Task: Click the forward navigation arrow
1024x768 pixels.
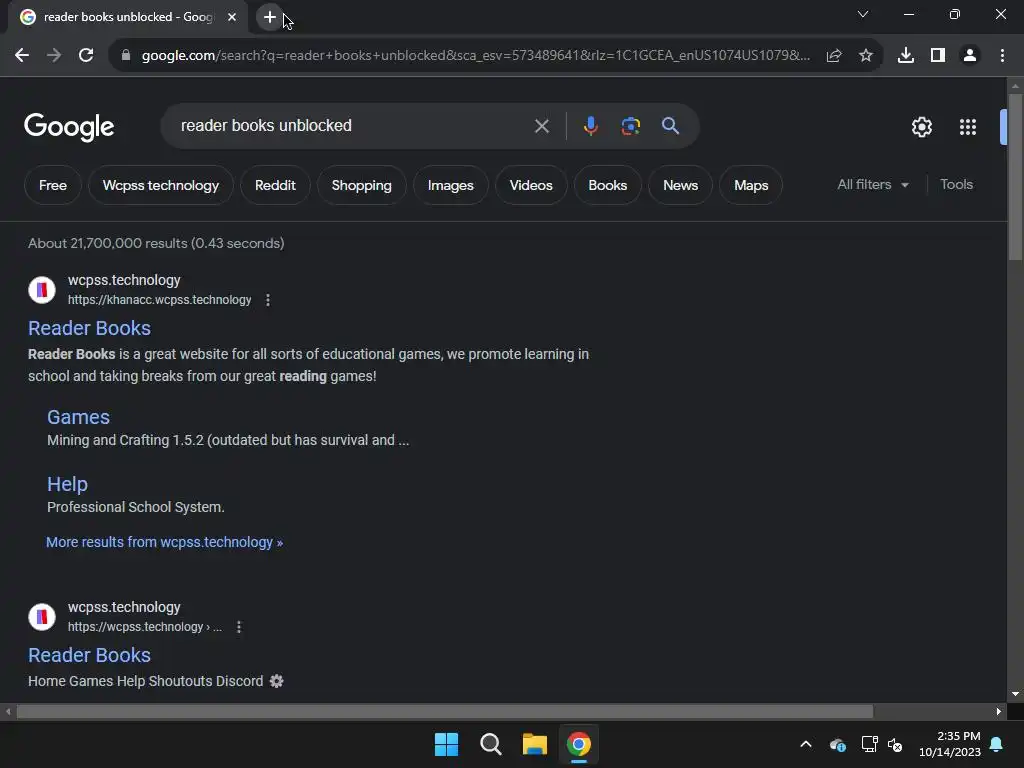Action: pyautogui.click(x=54, y=56)
